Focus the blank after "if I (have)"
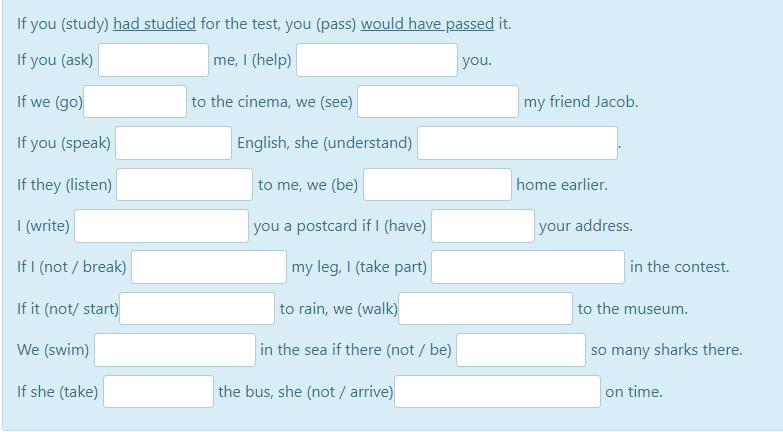The image size is (783, 432). 483,226
